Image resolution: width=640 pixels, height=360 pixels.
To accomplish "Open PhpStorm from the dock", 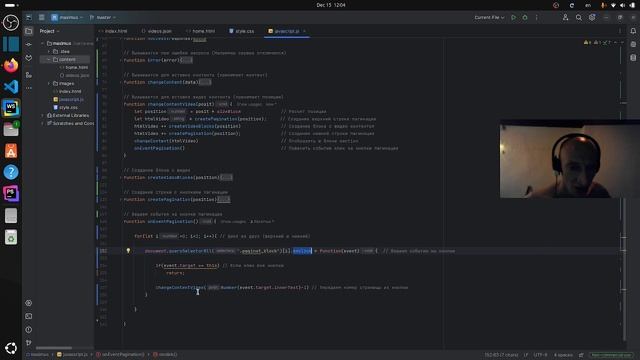I will pyautogui.click(x=11, y=193).
